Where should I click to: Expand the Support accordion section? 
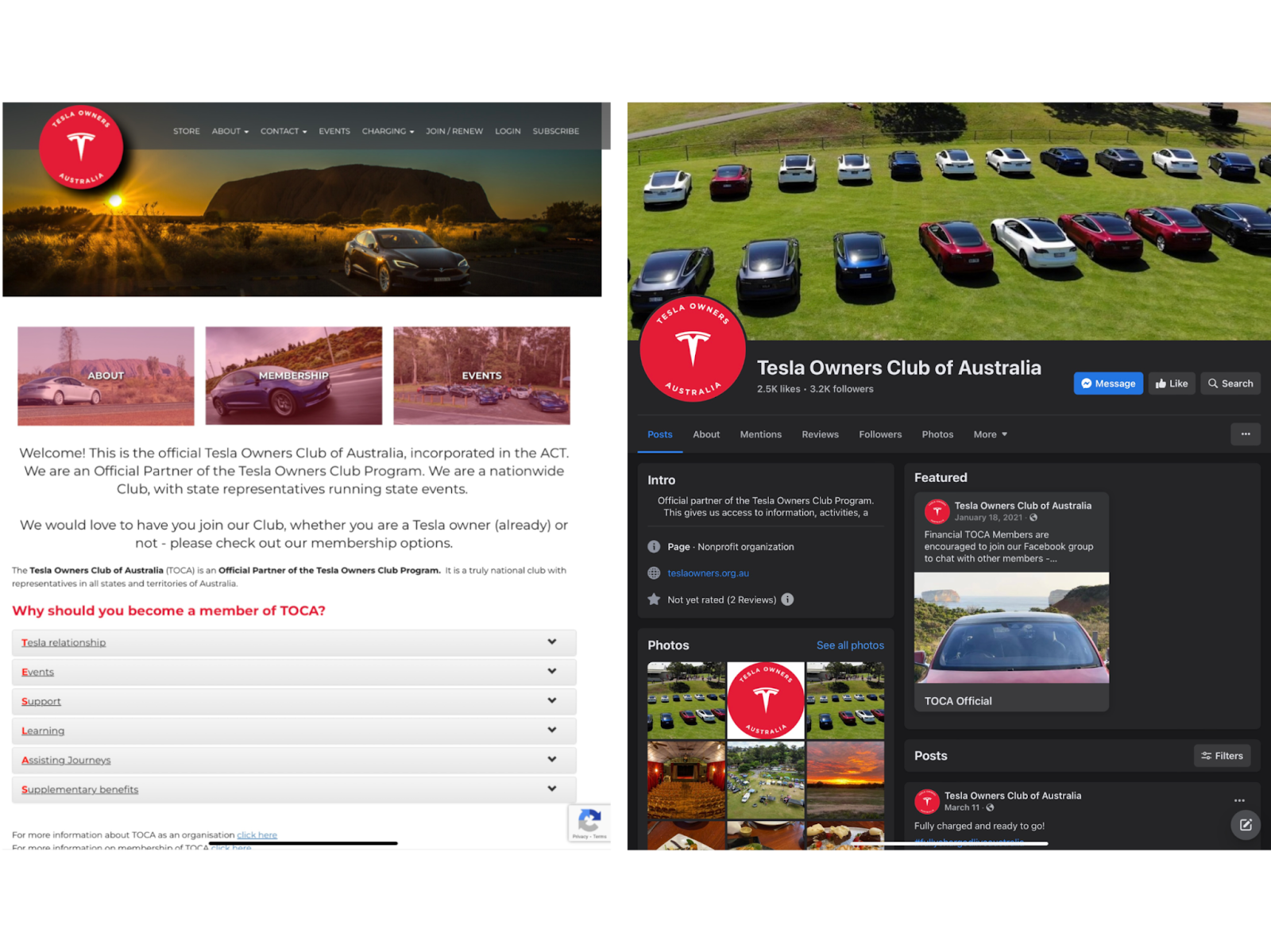(x=294, y=701)
